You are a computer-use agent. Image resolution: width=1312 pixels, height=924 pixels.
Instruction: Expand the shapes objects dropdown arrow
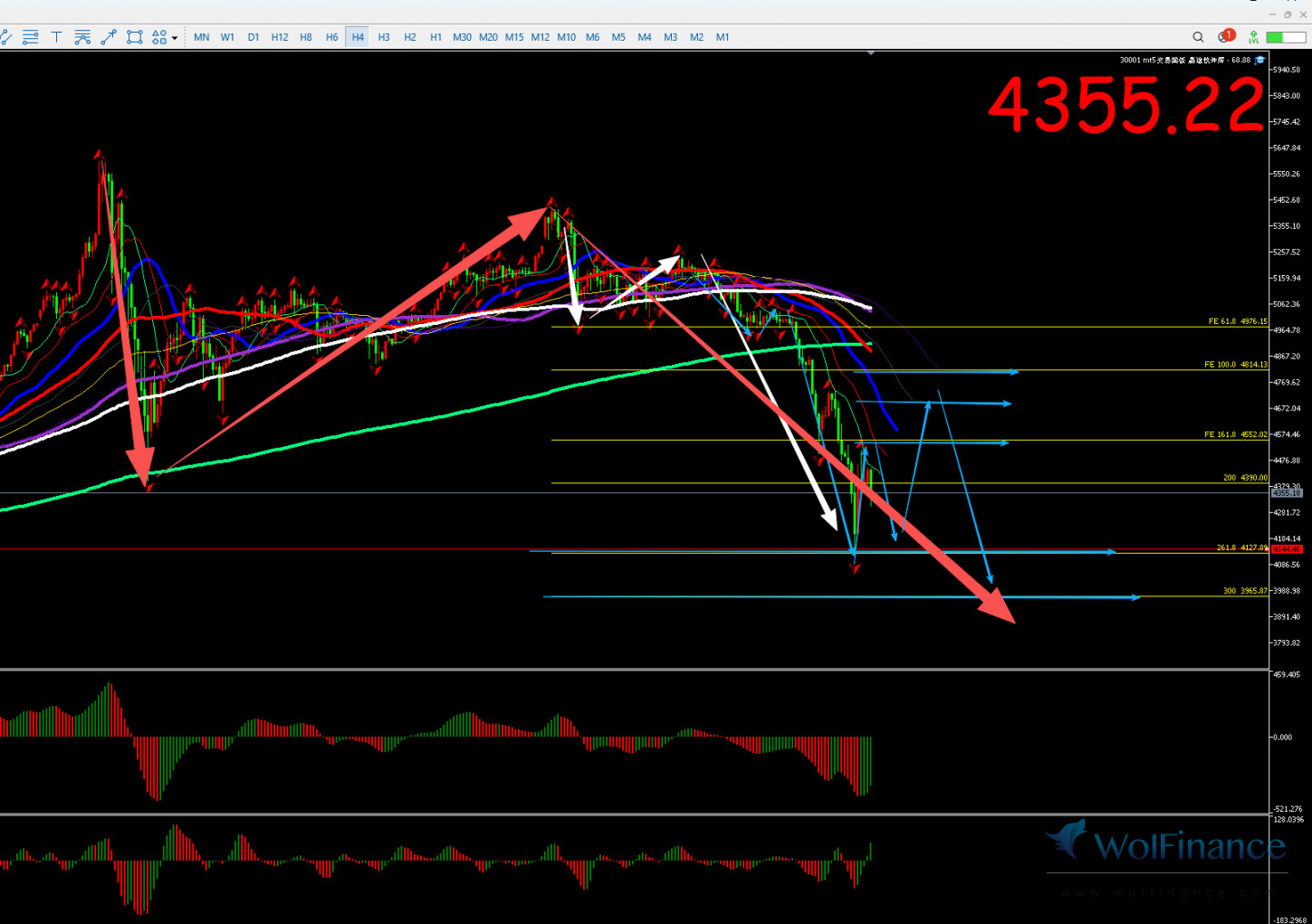tap(175, 38)
